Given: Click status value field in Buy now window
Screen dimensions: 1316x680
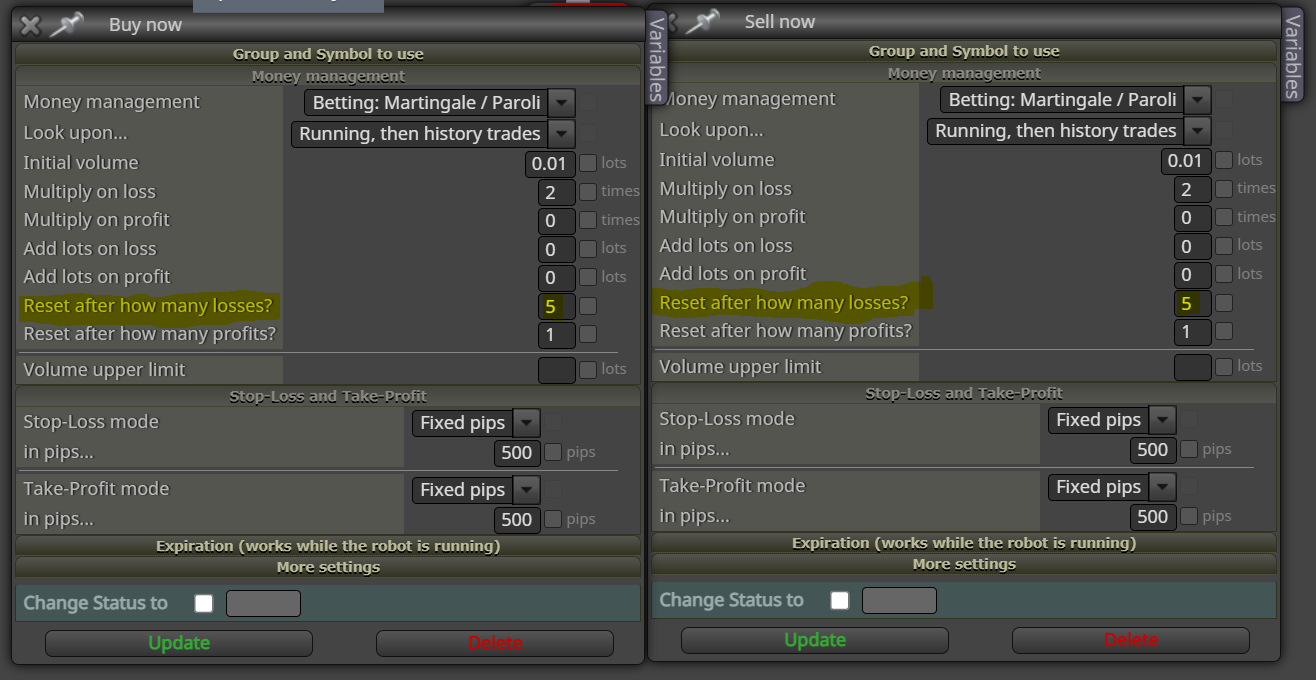Looking at the screenshot, I should pos(264,603).
